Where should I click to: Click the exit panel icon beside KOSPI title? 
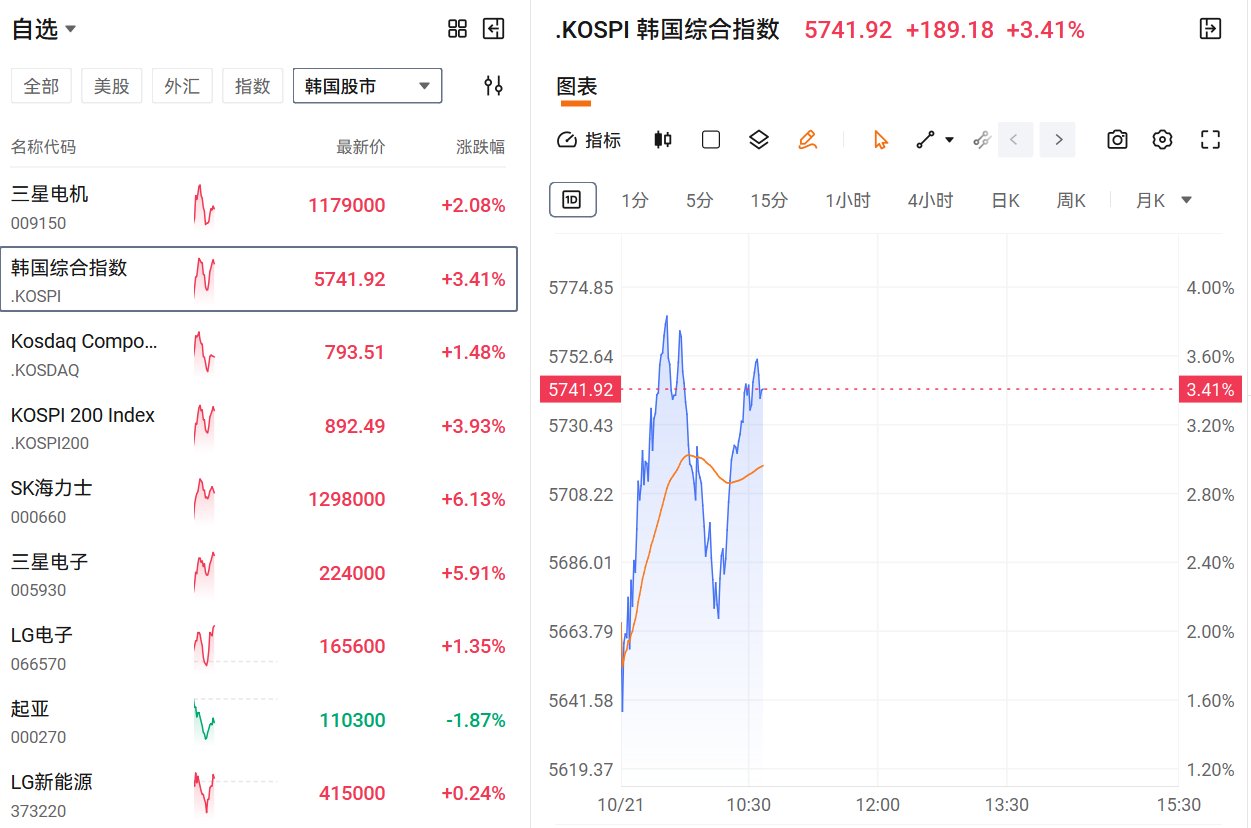click(1210, 29)
